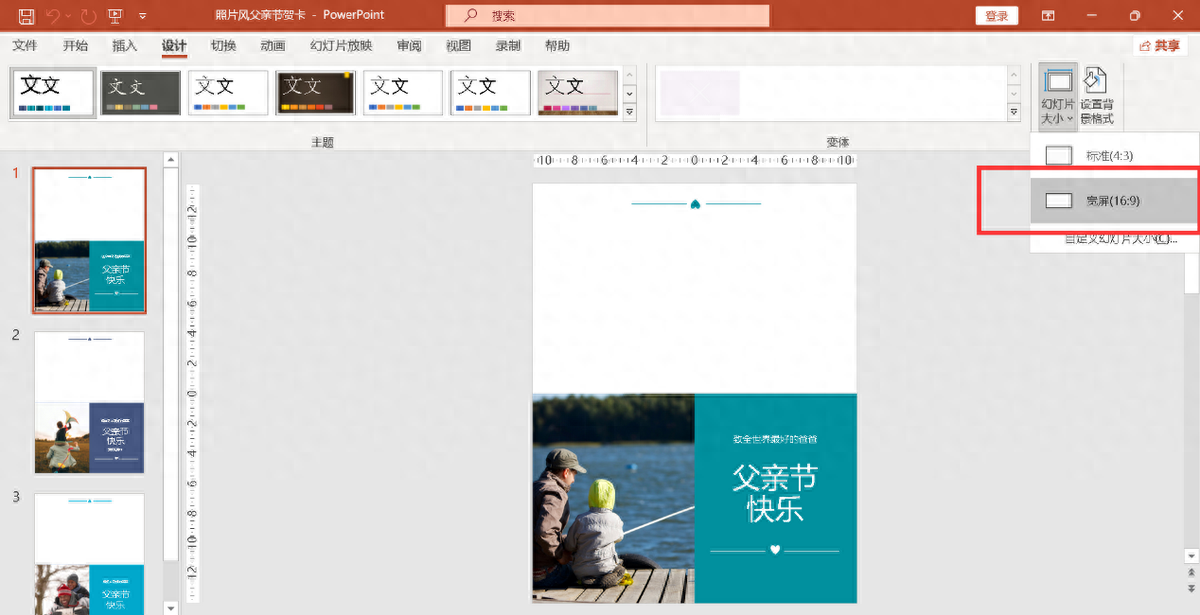Image resolution: width=1200 pixels, height=615 pixels.
Task: Click the slide panel scroll-down arrow
Action: click(x=171, y=607)
